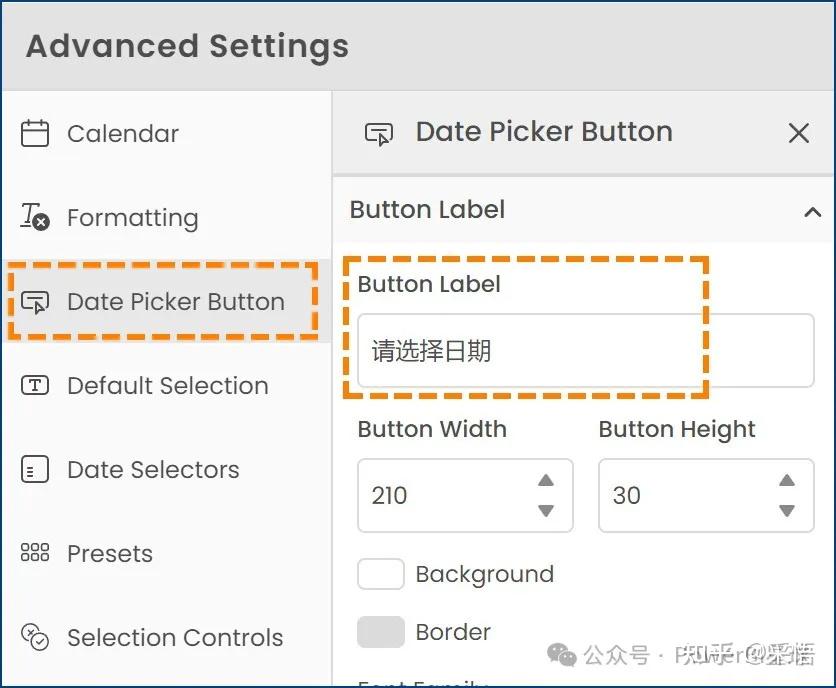Increase the Button Height value
836x688 pixels.
[787, 481]
